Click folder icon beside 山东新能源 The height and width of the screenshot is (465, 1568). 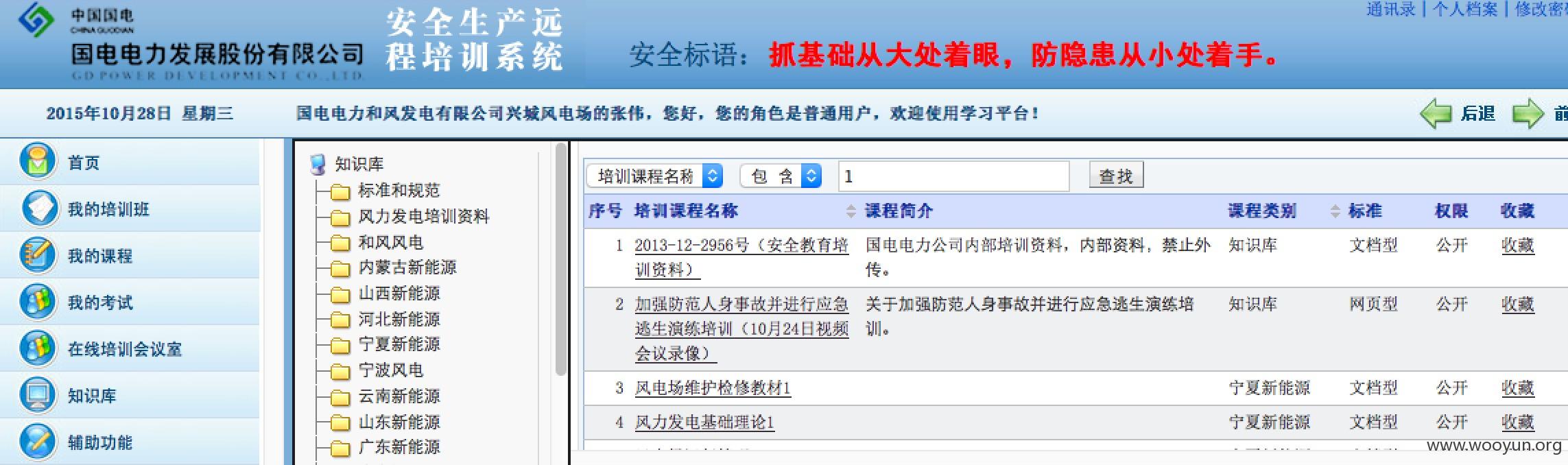(x=340, y=422)
